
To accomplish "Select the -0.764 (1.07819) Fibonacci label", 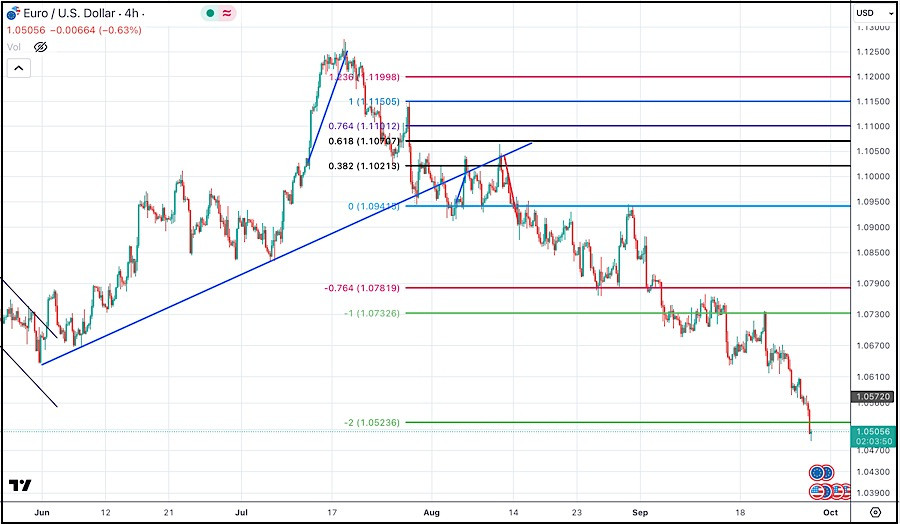I will (x=362, y=288).
